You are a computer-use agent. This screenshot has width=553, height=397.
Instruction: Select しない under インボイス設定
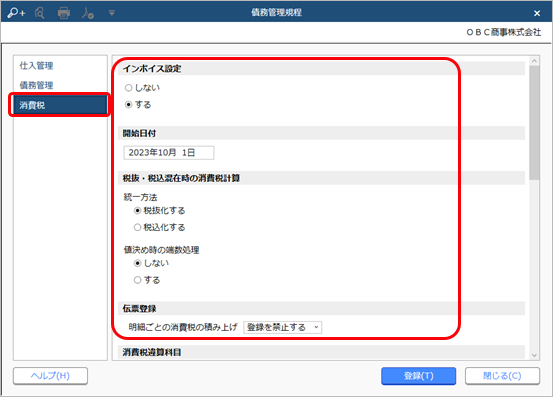[142, 88]
